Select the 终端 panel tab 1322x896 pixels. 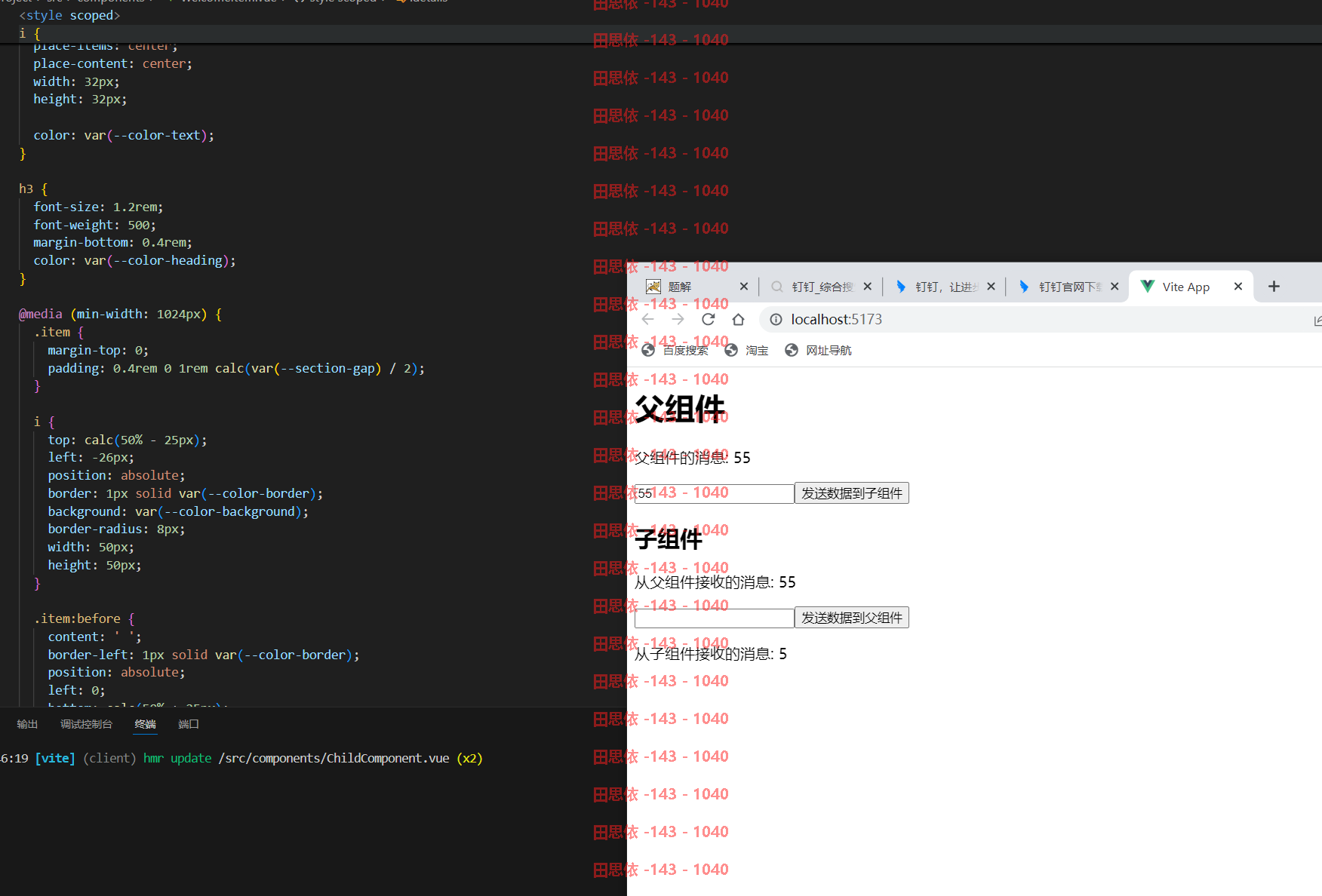click(145, 724)
